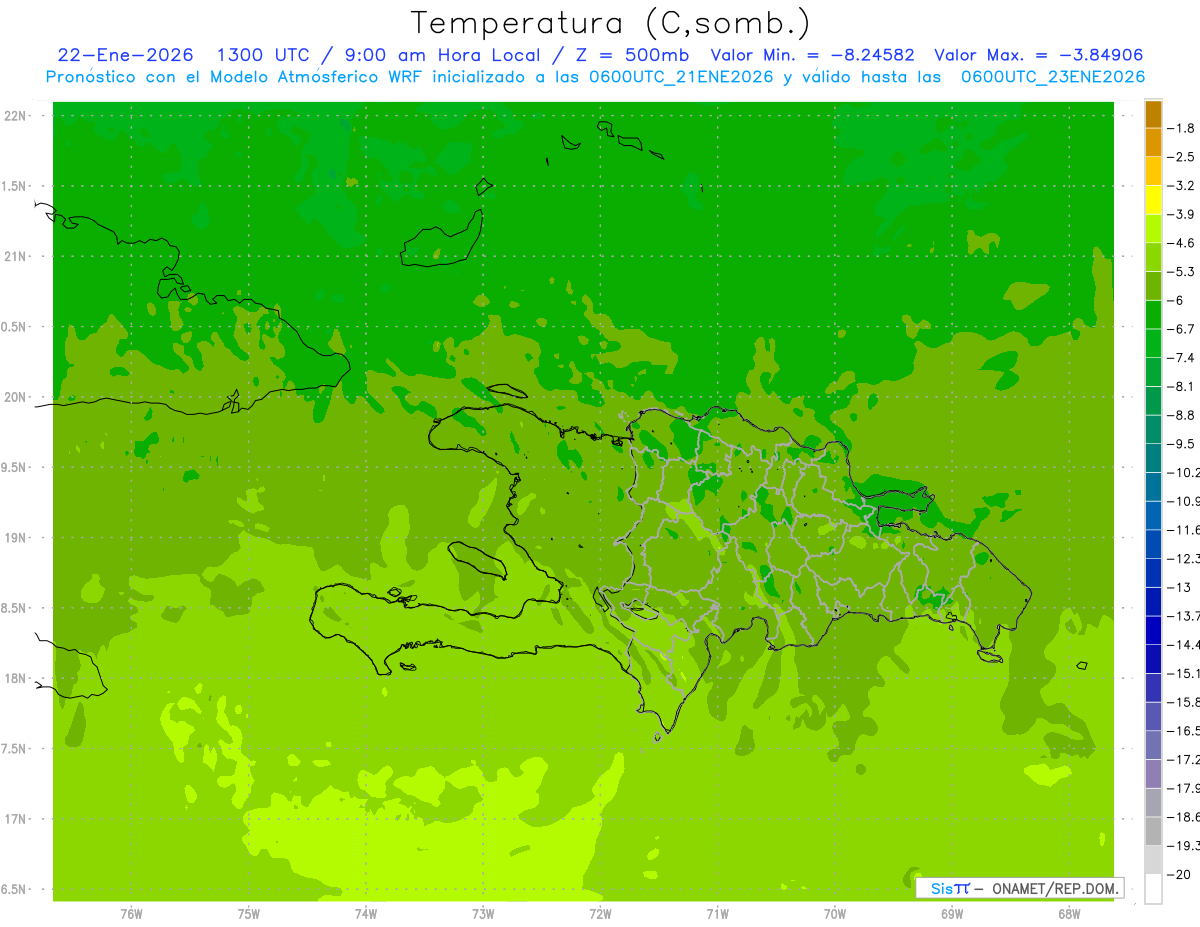
Task: Pick the gray swatch between -18.6 and -19.3
Action: coord(1153,831)
